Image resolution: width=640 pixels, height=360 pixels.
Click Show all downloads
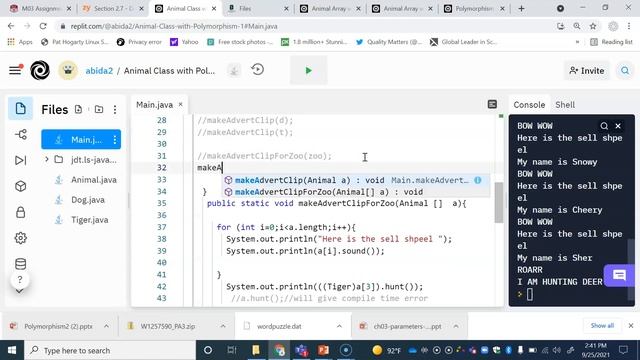pyautogui.click(x=602, y=326)
